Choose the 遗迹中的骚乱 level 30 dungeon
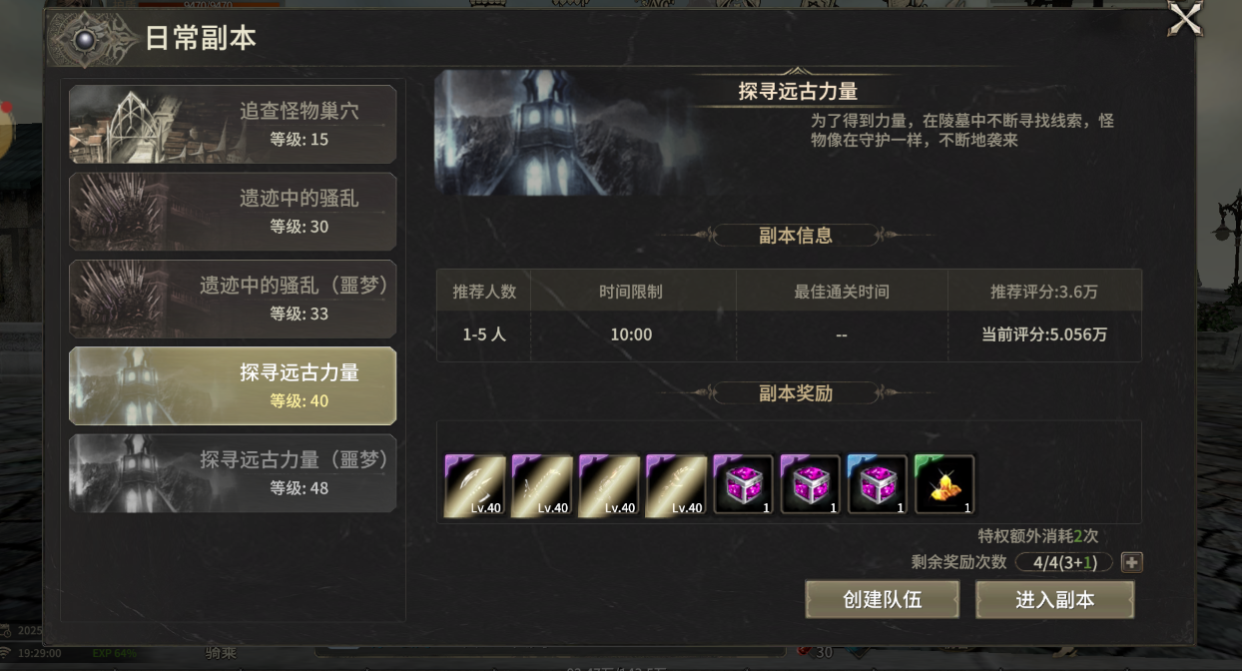The image size is (1242, 671). point(232,211)
